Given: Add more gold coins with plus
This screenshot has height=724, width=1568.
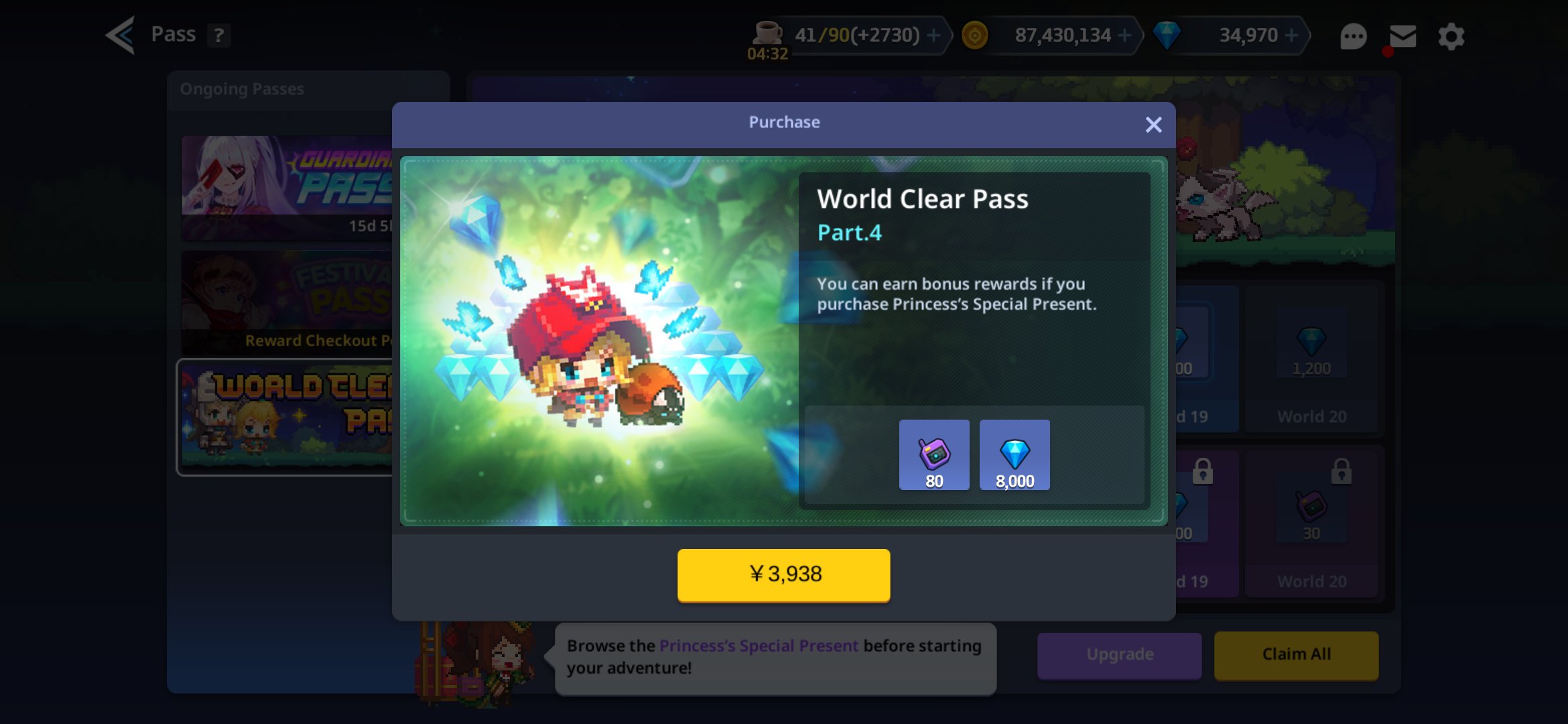Looking at the screenshot, I should click(1125, 35).
